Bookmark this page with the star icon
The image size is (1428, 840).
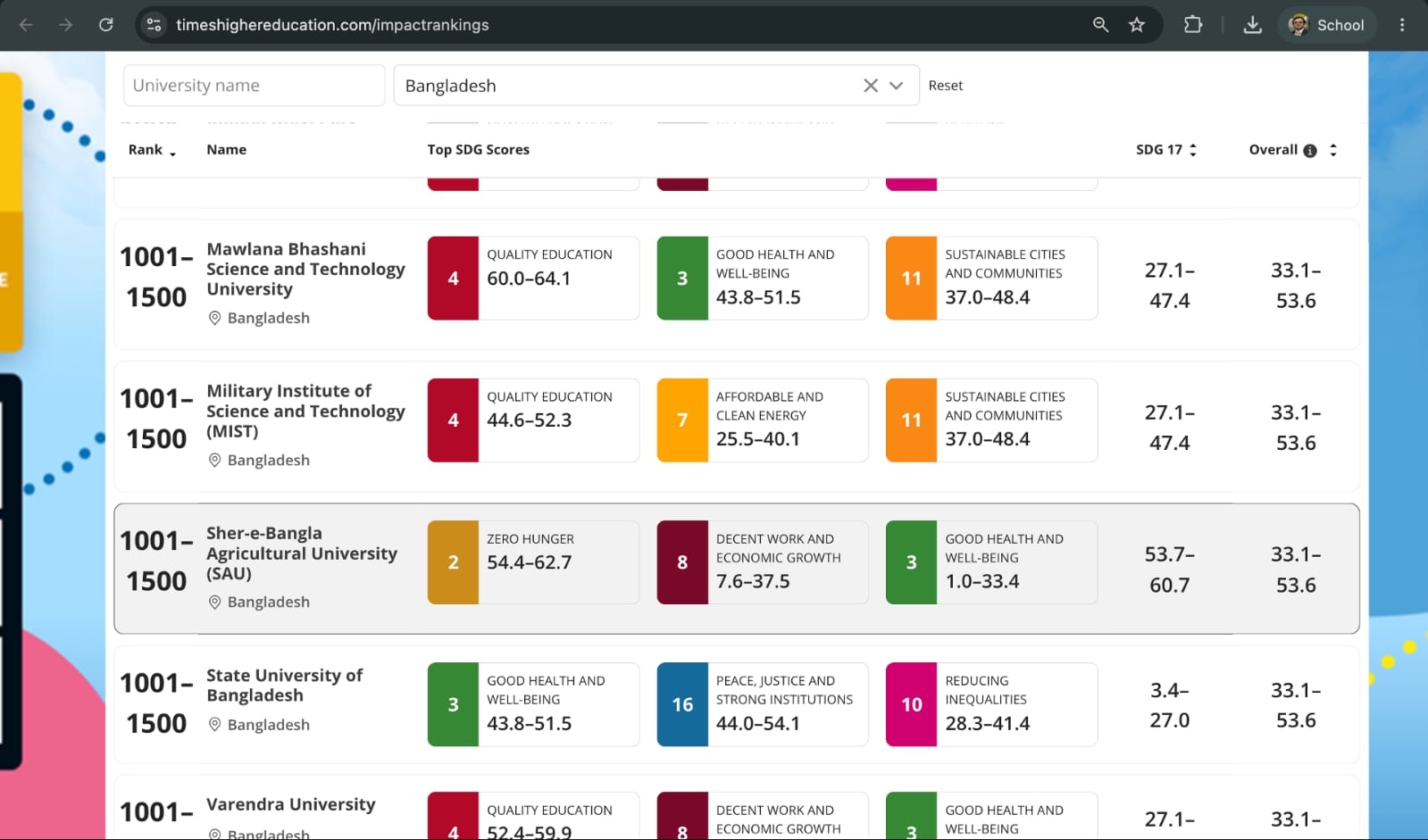click(x=1136, y=25)
